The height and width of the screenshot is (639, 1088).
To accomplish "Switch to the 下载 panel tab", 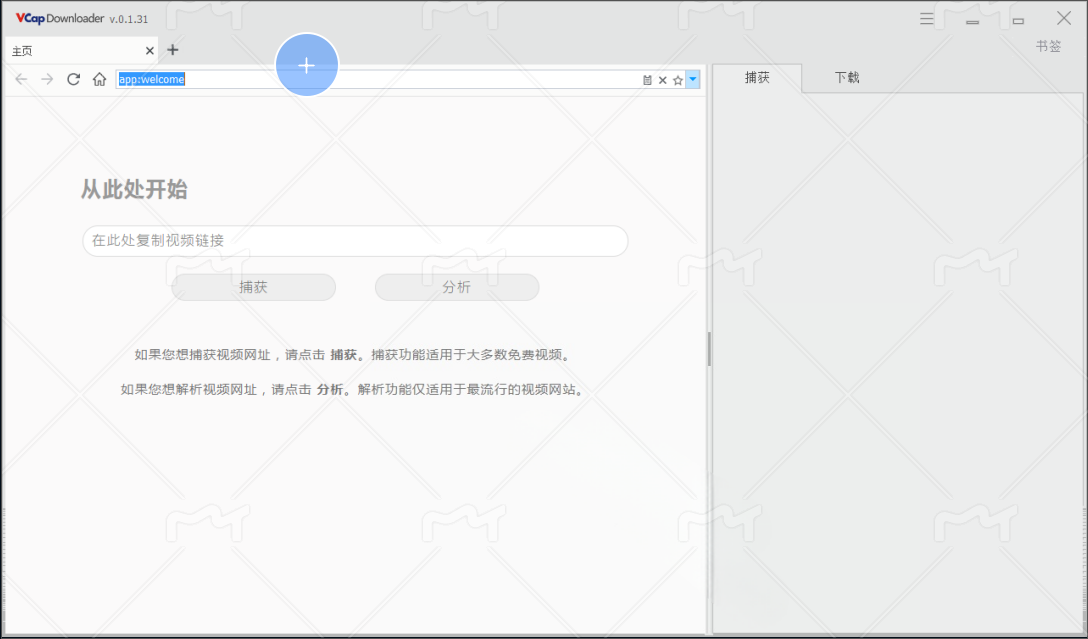I will 847,77.
